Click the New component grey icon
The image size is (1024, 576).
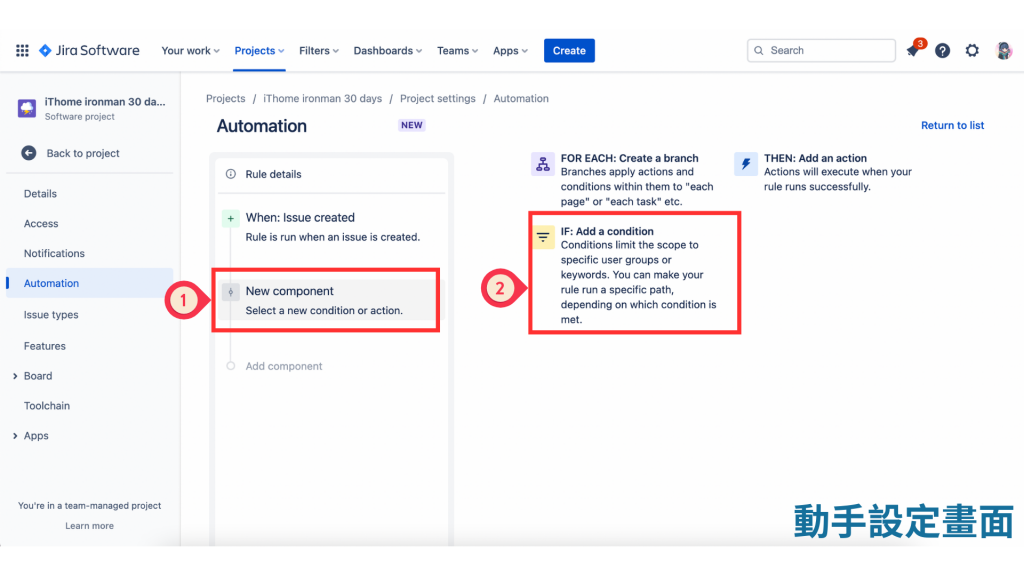(x=231, y=292)
